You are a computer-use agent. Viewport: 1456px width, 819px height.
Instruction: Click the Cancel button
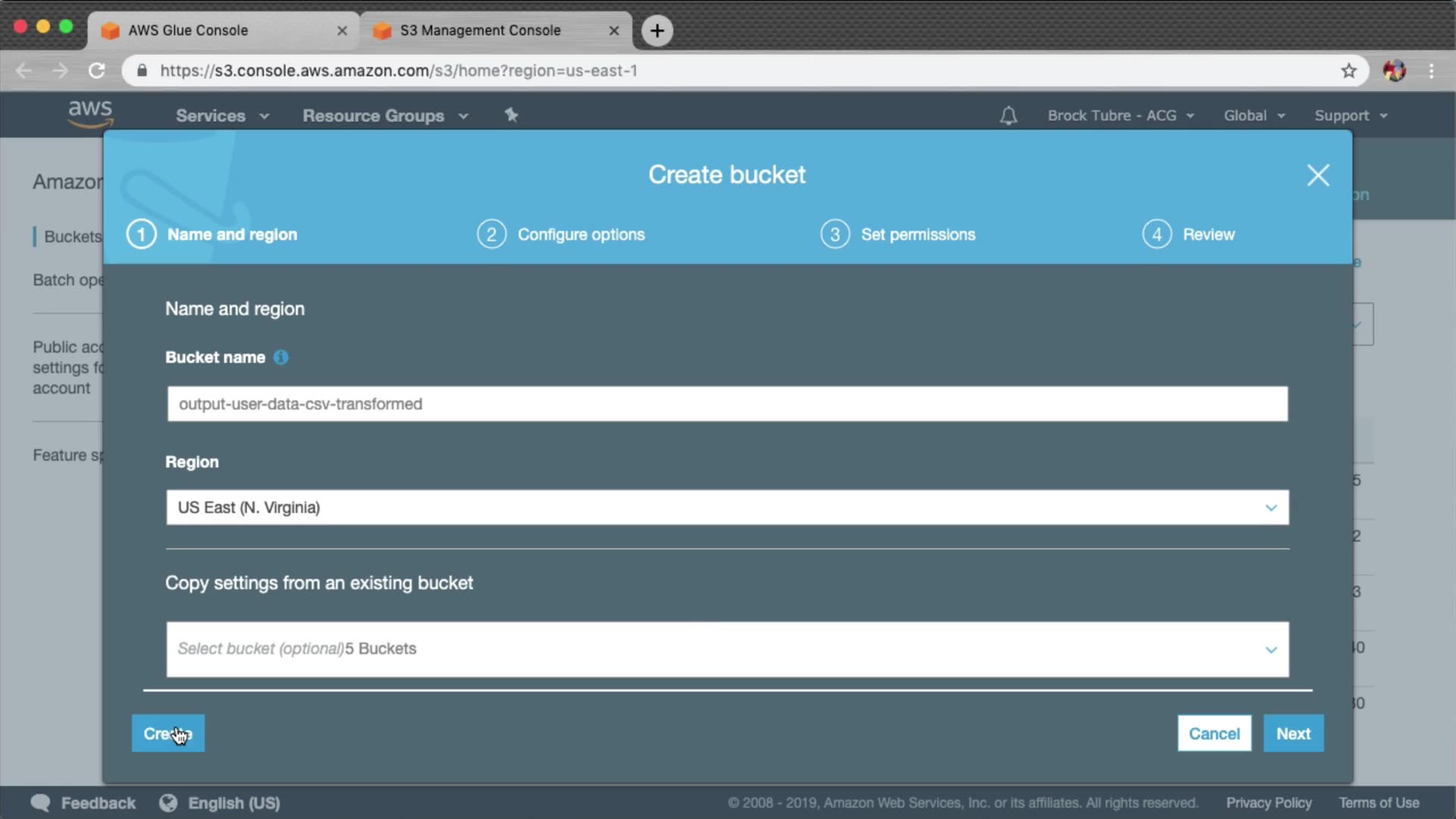(x=1213, y=733)
